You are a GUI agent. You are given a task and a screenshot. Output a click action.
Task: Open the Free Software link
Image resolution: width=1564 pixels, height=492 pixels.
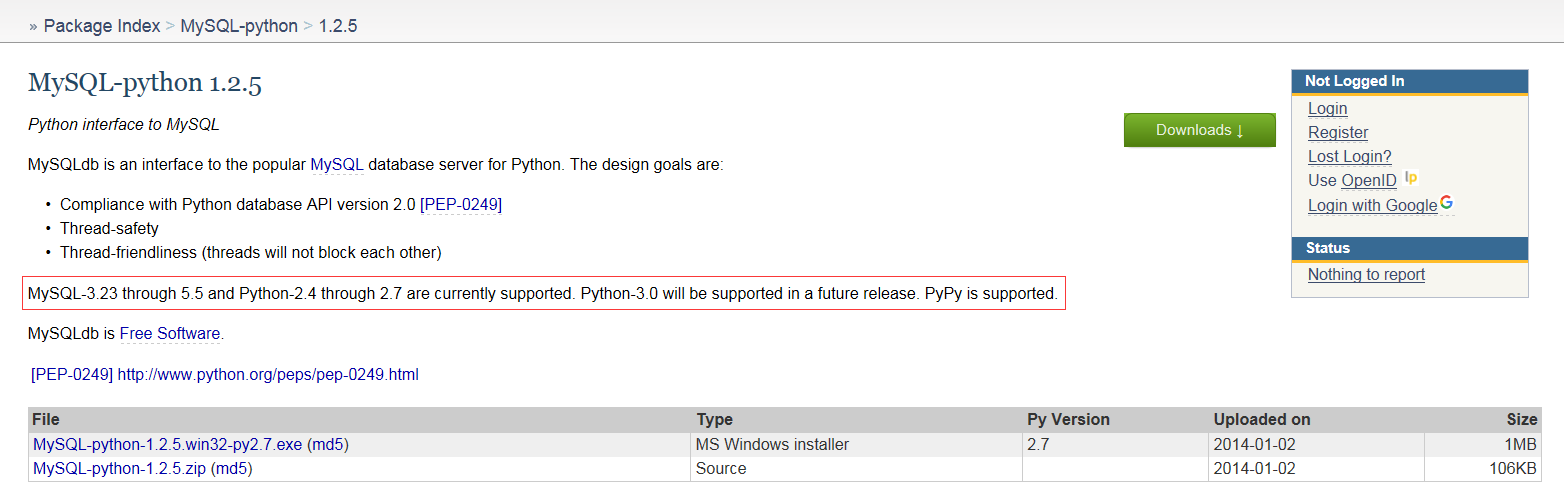coord(170,334)
